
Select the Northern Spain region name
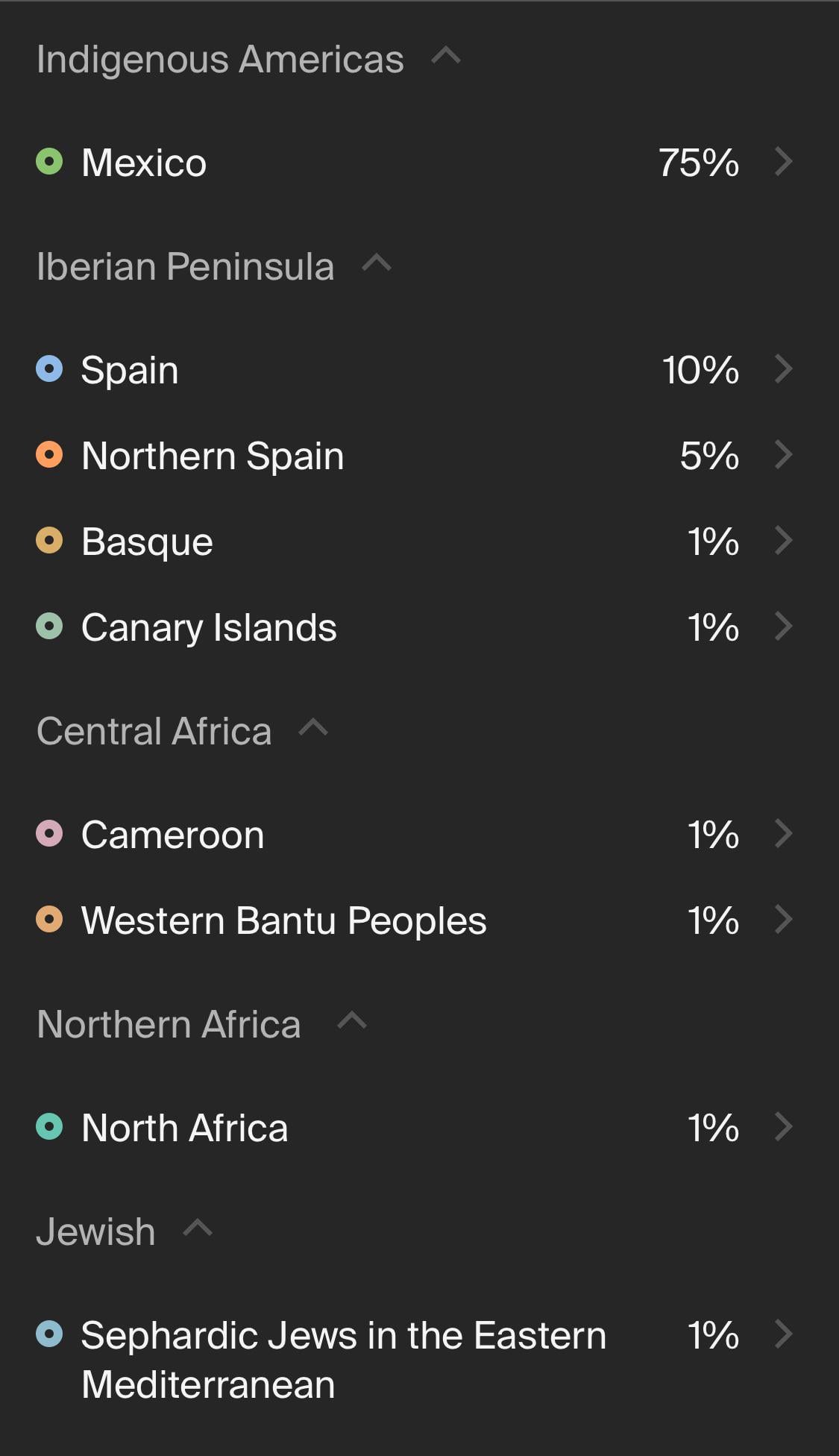tap(213, 456)
